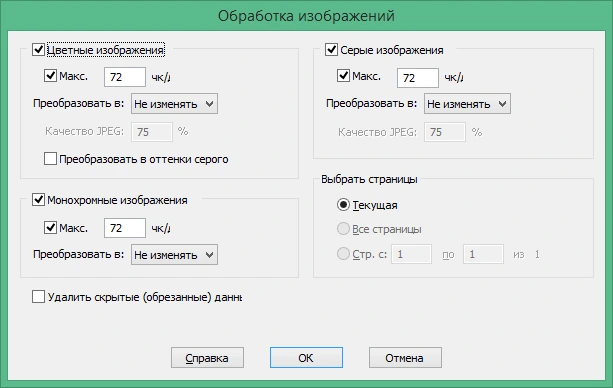This screenshot has height=388, width=613.
Task: Uncheck the Цветные изображения checkbox
Action: (x=38, y=50)
